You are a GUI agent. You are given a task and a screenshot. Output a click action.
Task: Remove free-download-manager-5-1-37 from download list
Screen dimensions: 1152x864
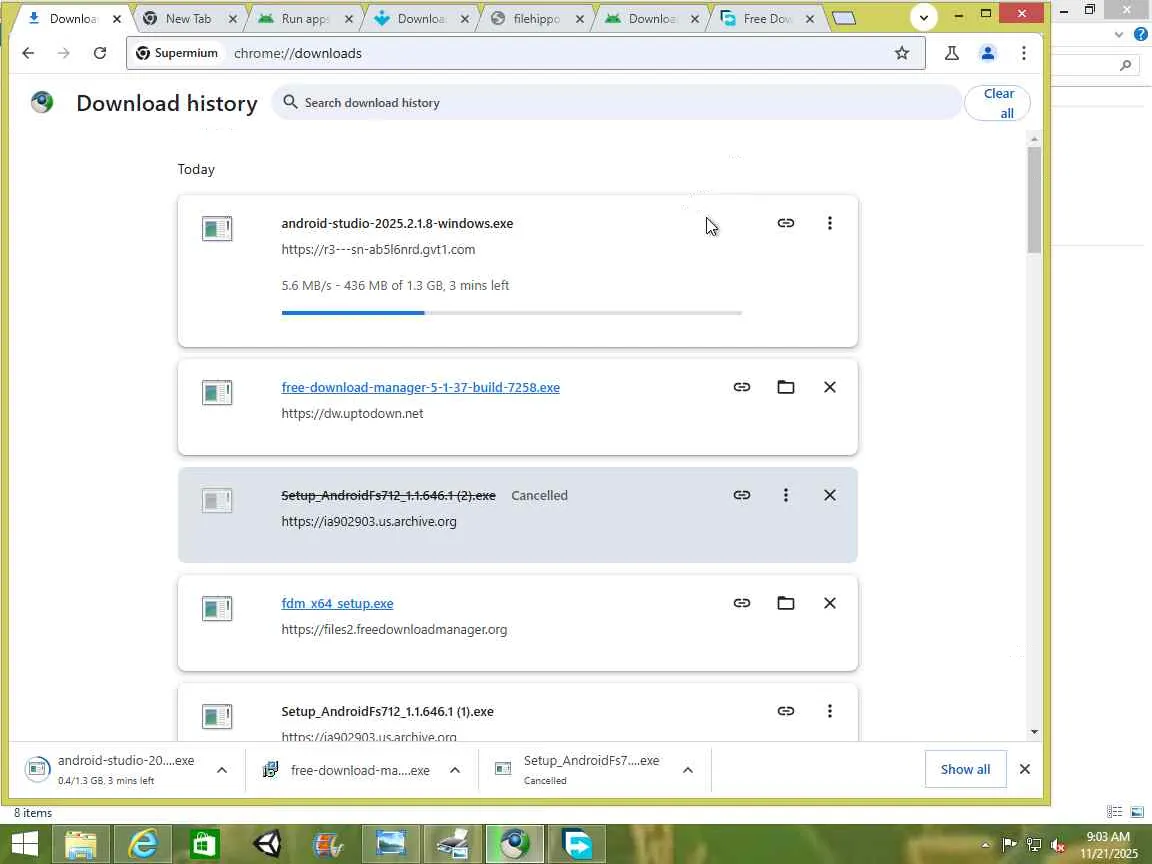point(829,386)
